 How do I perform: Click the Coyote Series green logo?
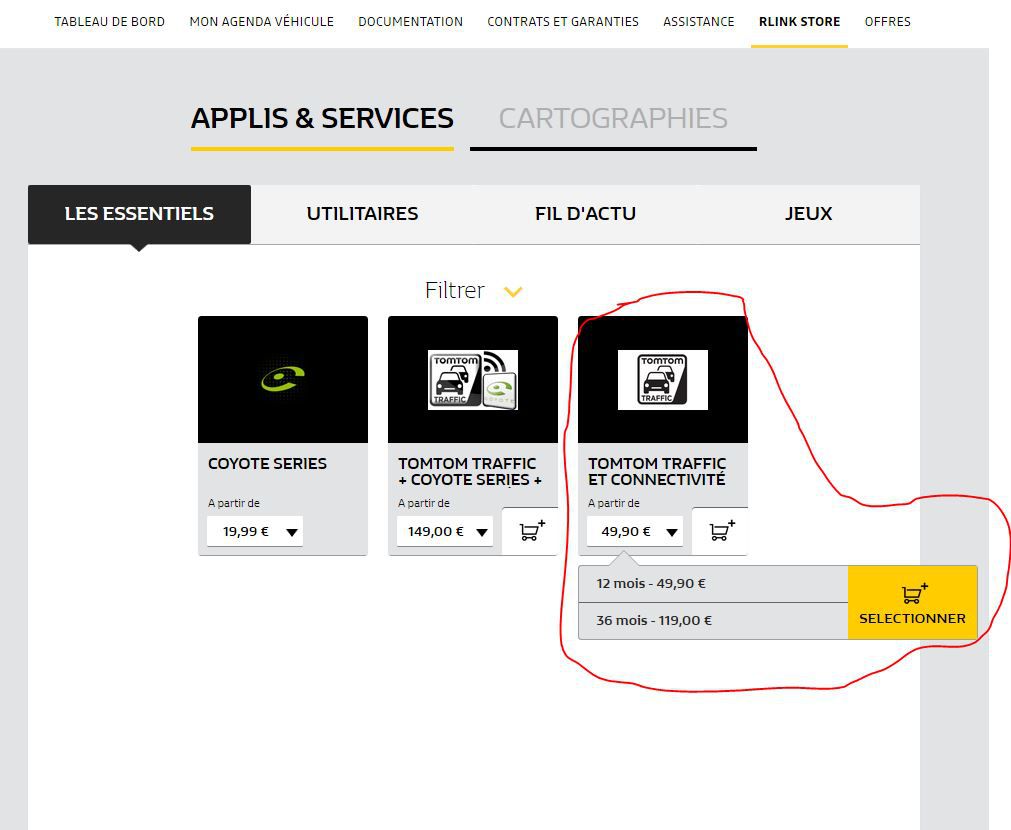pos(283,379)
